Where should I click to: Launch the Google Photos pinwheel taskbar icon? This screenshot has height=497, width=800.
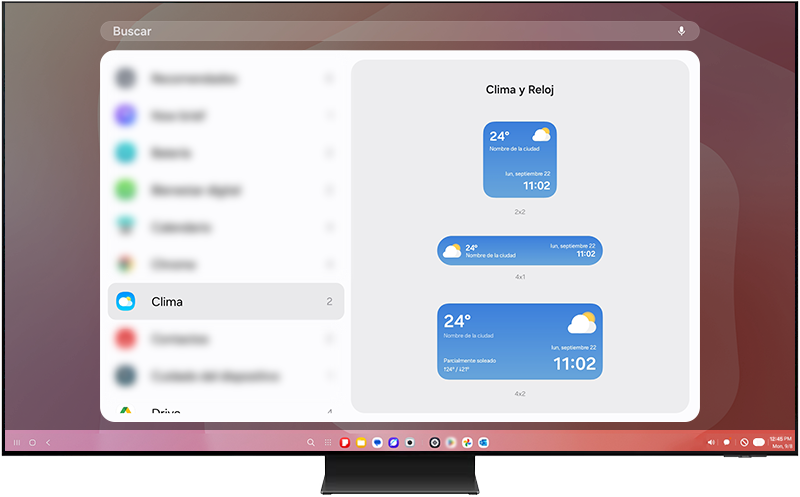pos(467,442)
